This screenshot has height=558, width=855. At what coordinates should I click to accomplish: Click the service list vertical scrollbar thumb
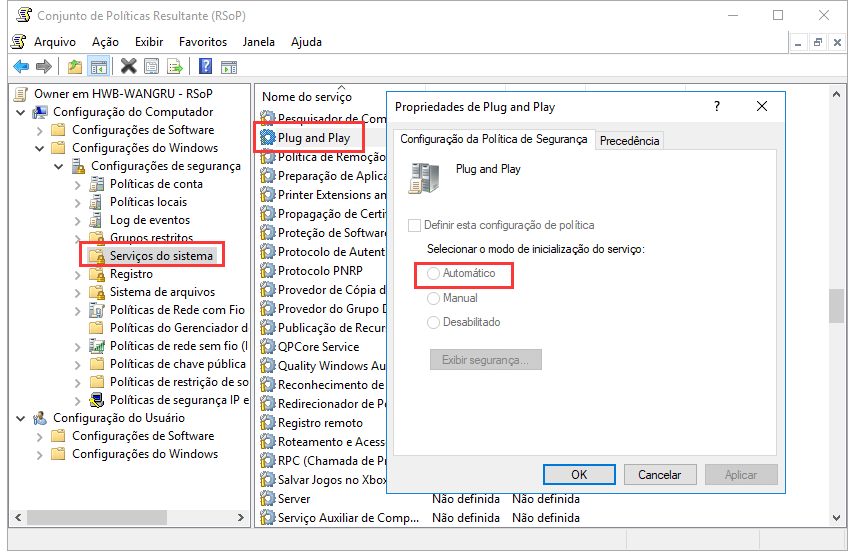coord(836,305)
